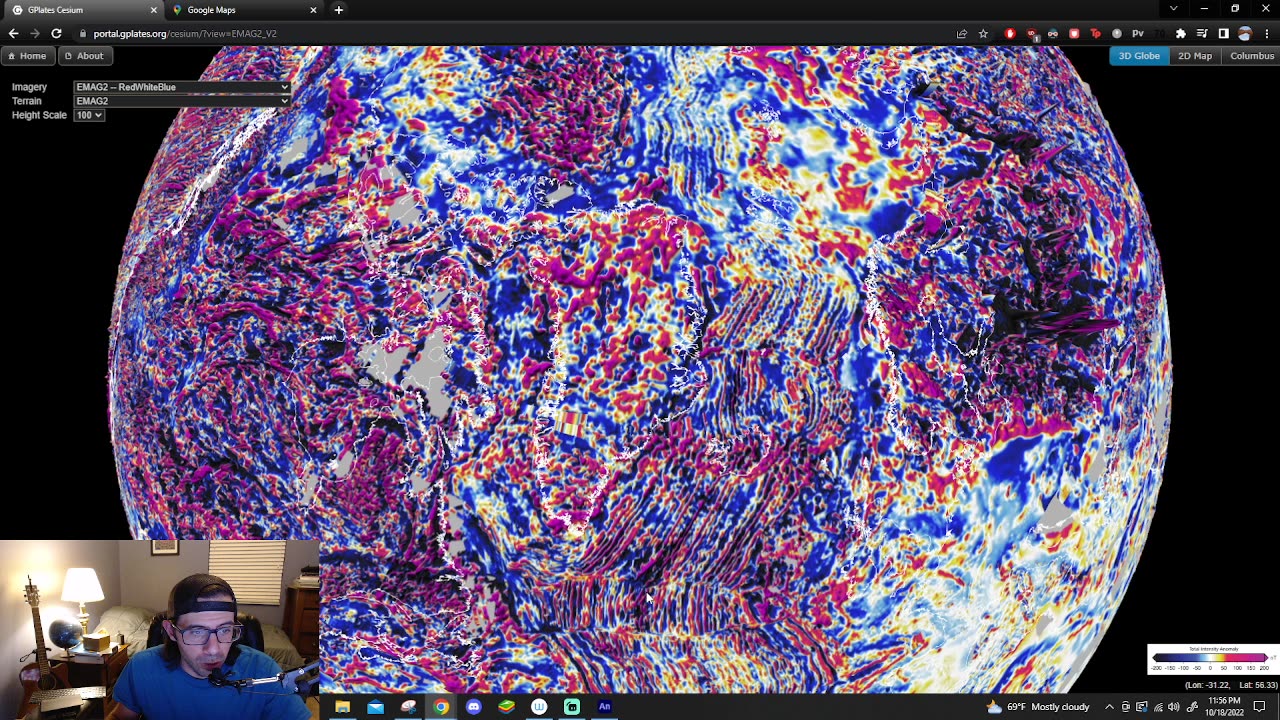Click the address bar URL
Image resolution: width=1280 pixels, height=720 pixels.
(x=185, y=33)
